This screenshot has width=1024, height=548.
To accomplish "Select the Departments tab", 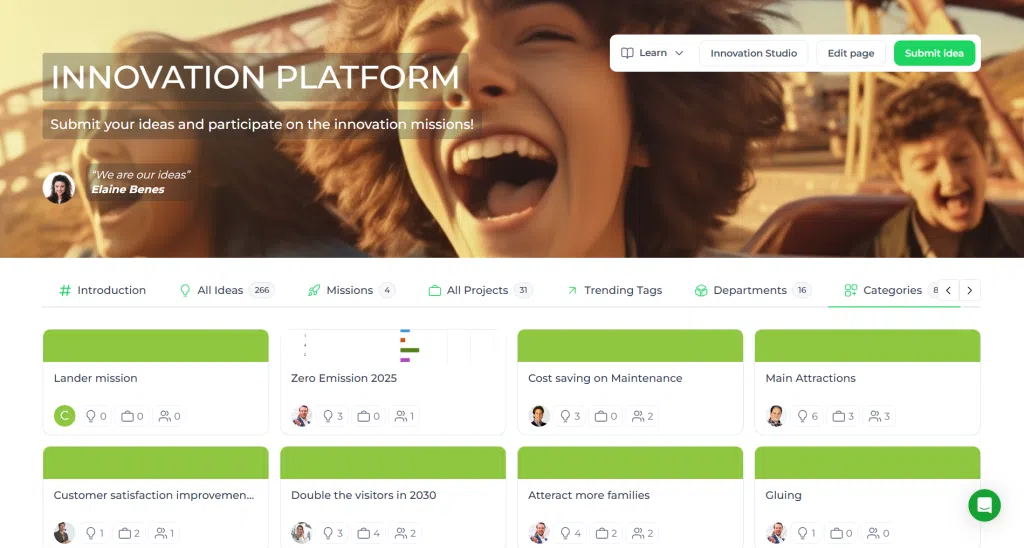I will coord(752,290).
